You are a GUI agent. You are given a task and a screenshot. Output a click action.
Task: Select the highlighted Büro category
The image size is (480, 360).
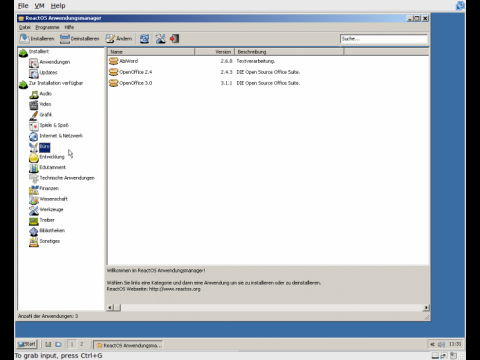click(44, 146)
